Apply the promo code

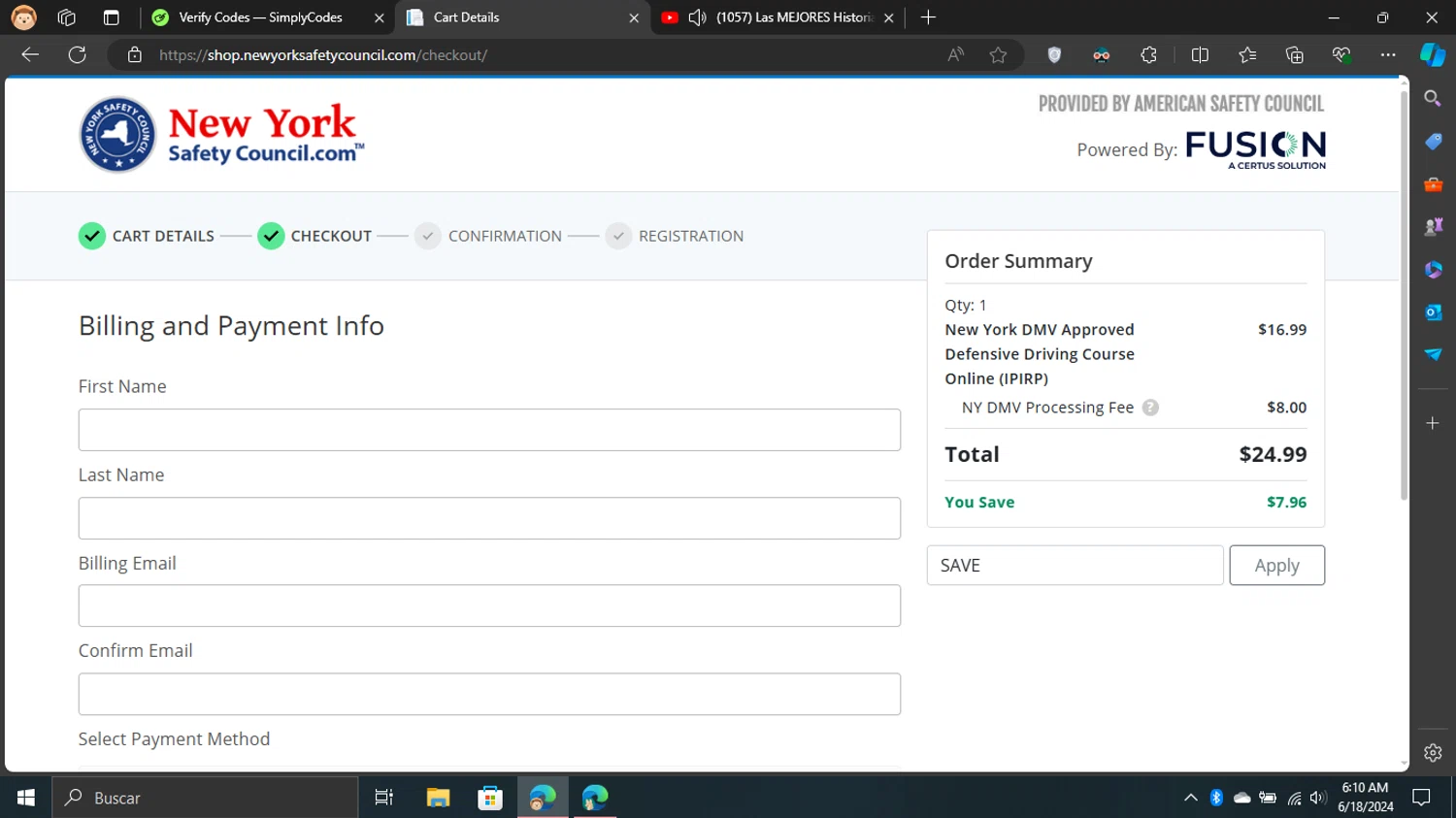[1276, 566]
